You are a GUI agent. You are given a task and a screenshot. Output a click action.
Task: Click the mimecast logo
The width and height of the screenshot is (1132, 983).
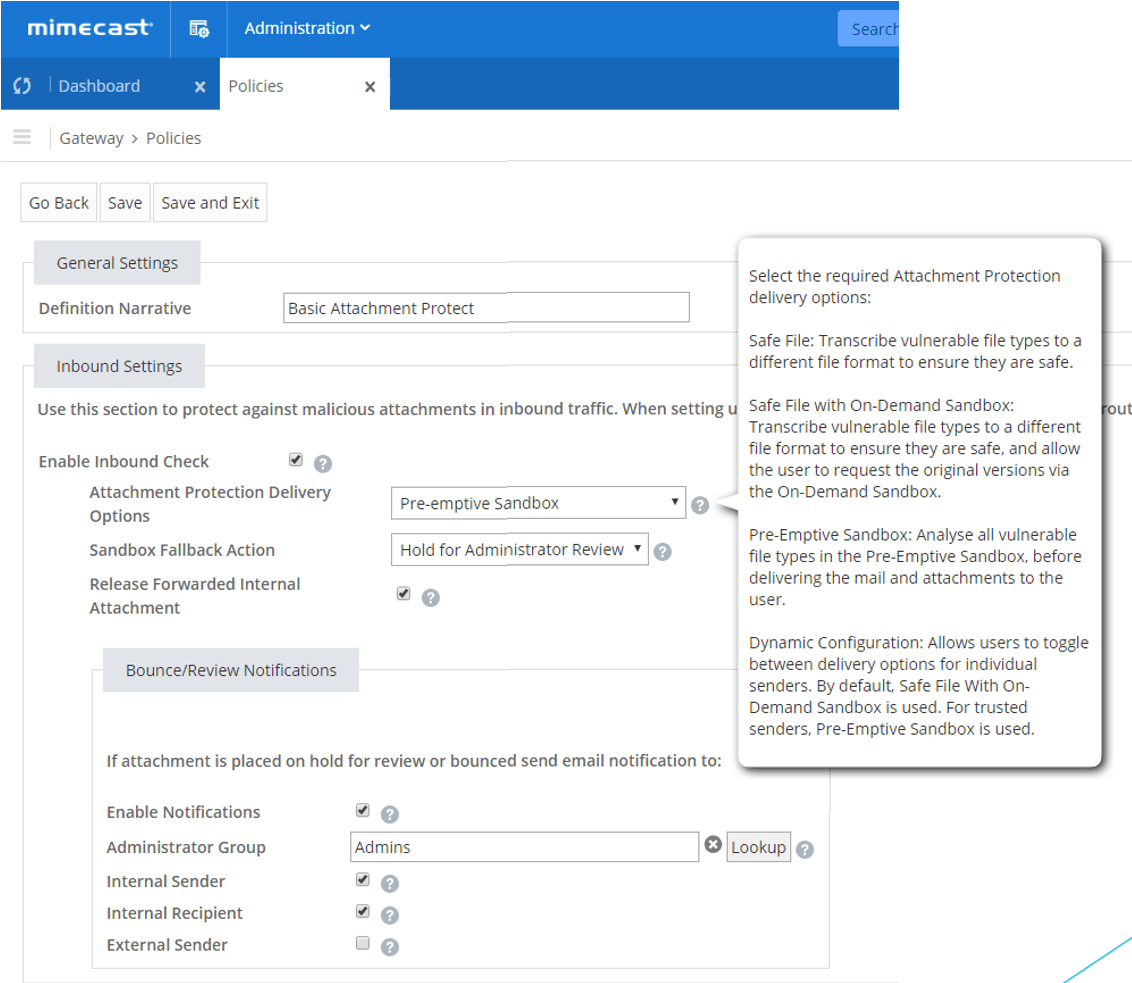tap(85, 28)
